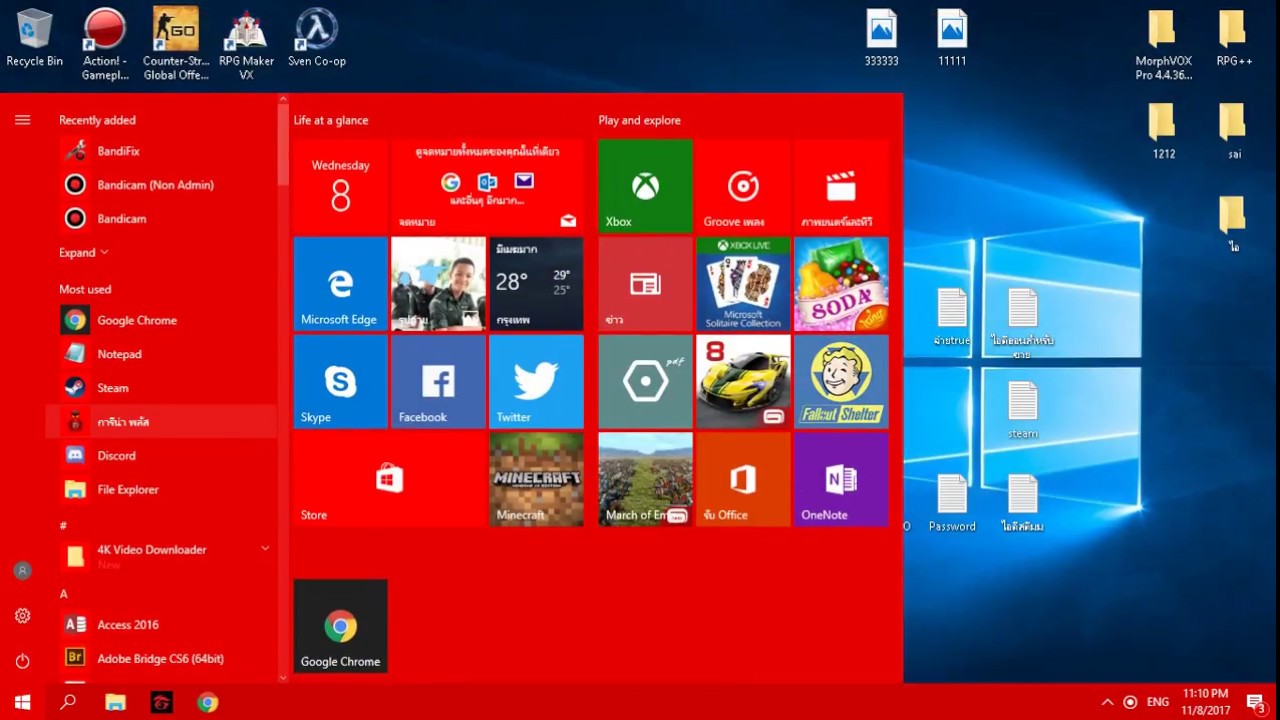
Task: Open the Google Chrome pinned tile
Action: [x=340, y=626]
